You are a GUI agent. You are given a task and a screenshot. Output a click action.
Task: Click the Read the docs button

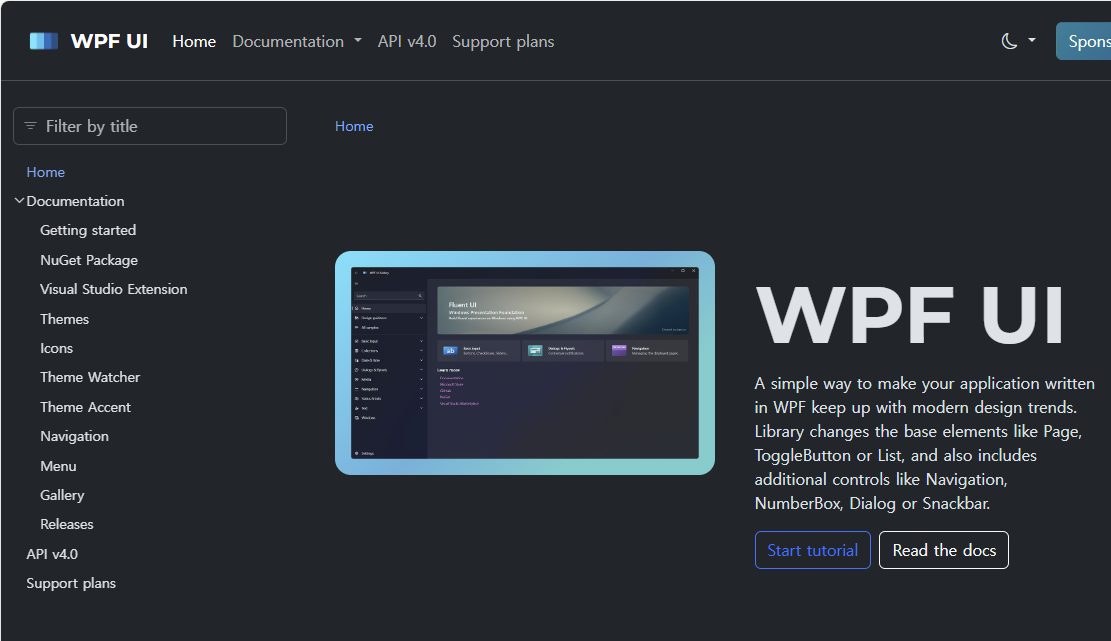point(944,550)
